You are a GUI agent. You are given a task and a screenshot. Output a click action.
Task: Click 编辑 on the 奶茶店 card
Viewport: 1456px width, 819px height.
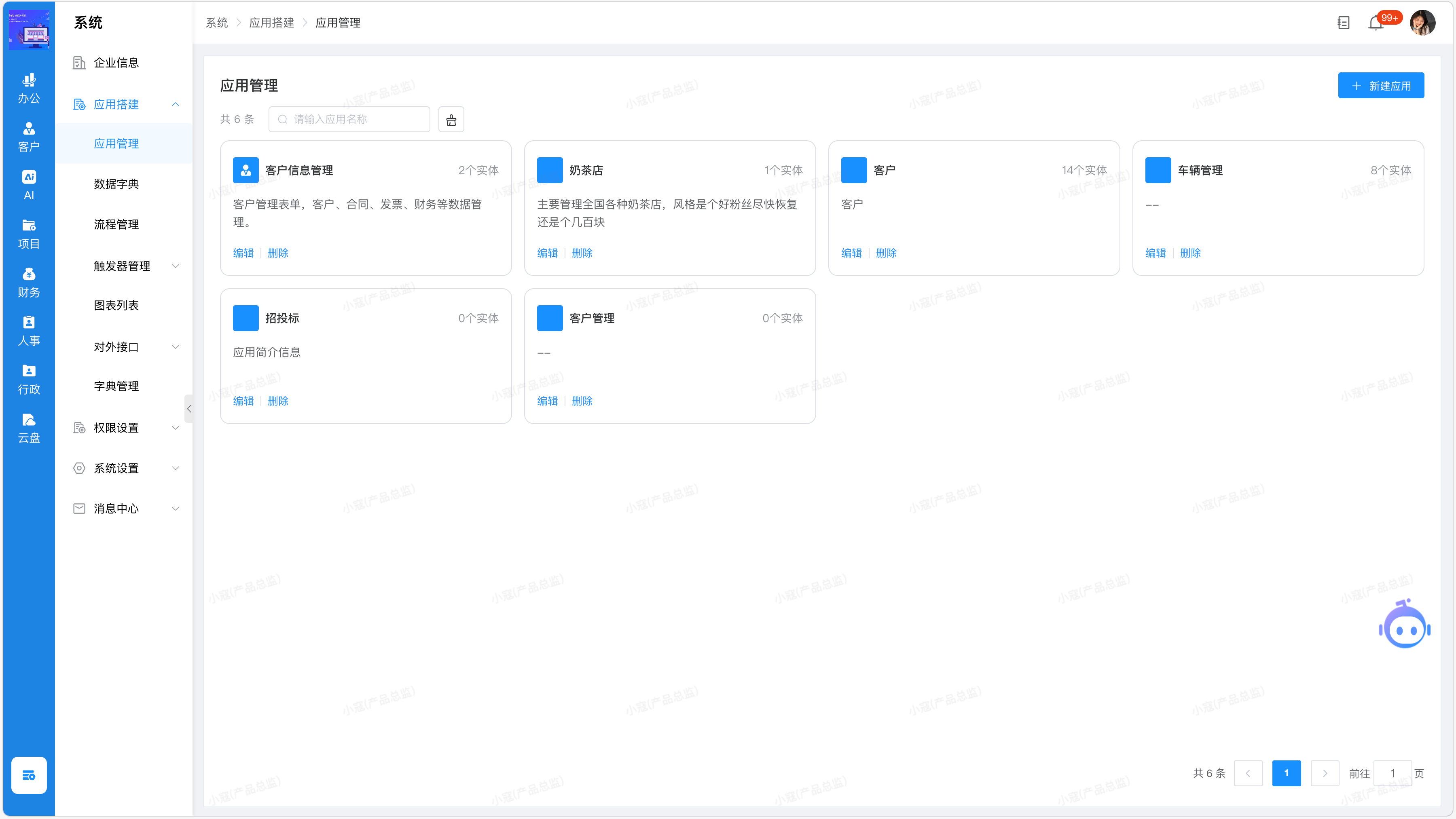(547, 253)
